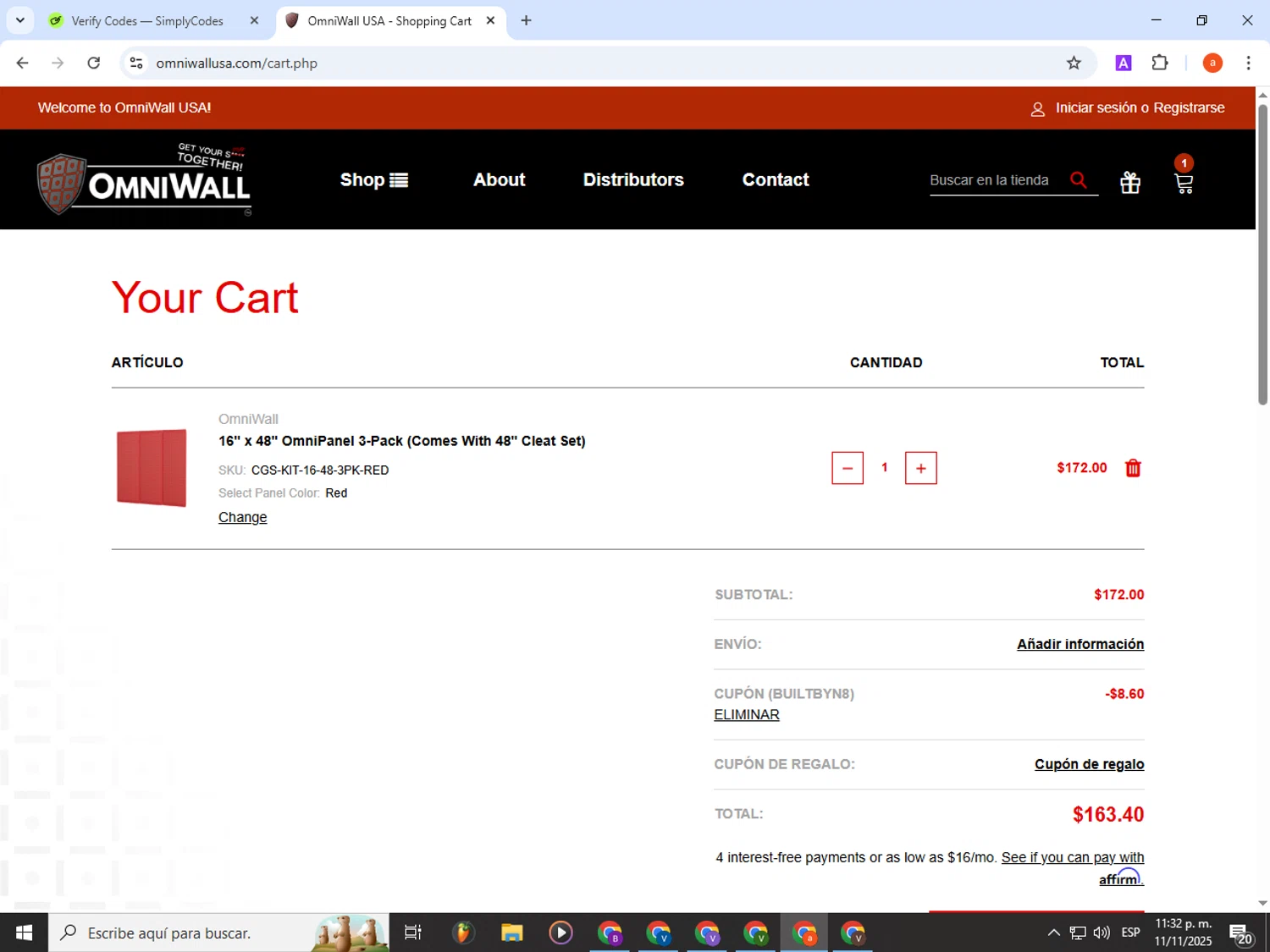Click the OmniWall logo
1270x952 pixels.
[145, 179]
